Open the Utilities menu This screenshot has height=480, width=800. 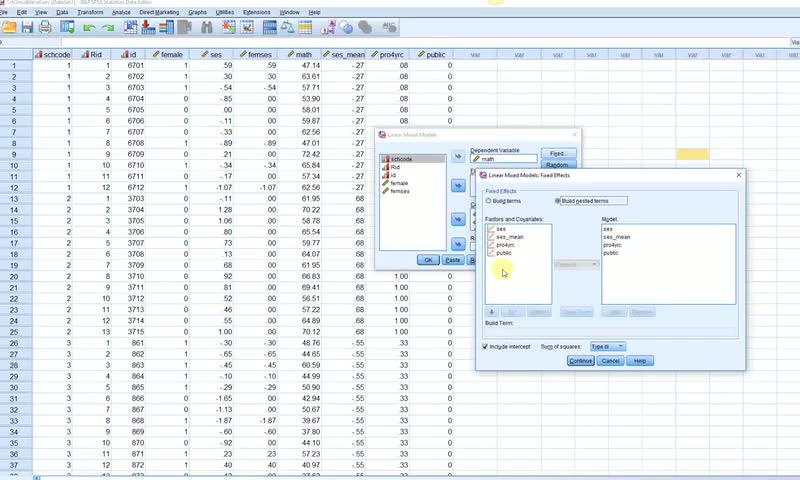[x=225, y=12]
